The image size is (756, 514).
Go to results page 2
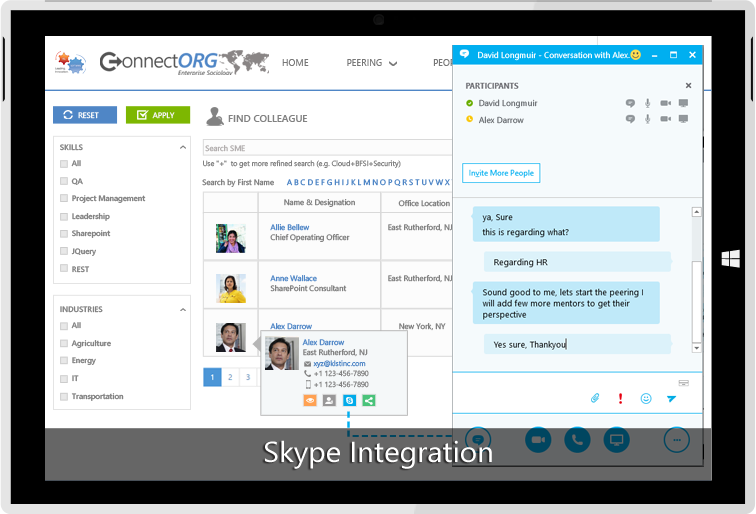[x=230, y=377]
